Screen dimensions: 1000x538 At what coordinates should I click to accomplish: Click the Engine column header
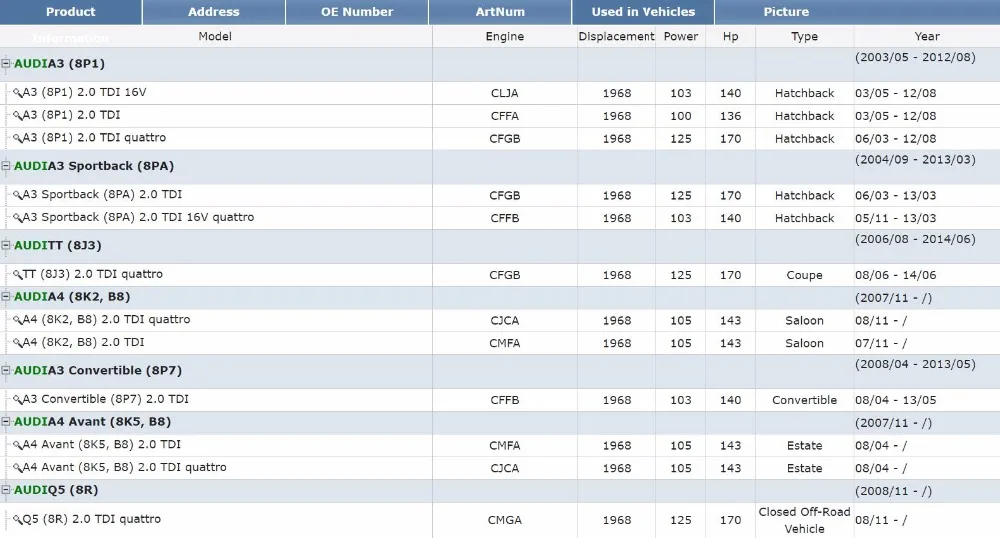pyautogui.click(x=504, y=36)
